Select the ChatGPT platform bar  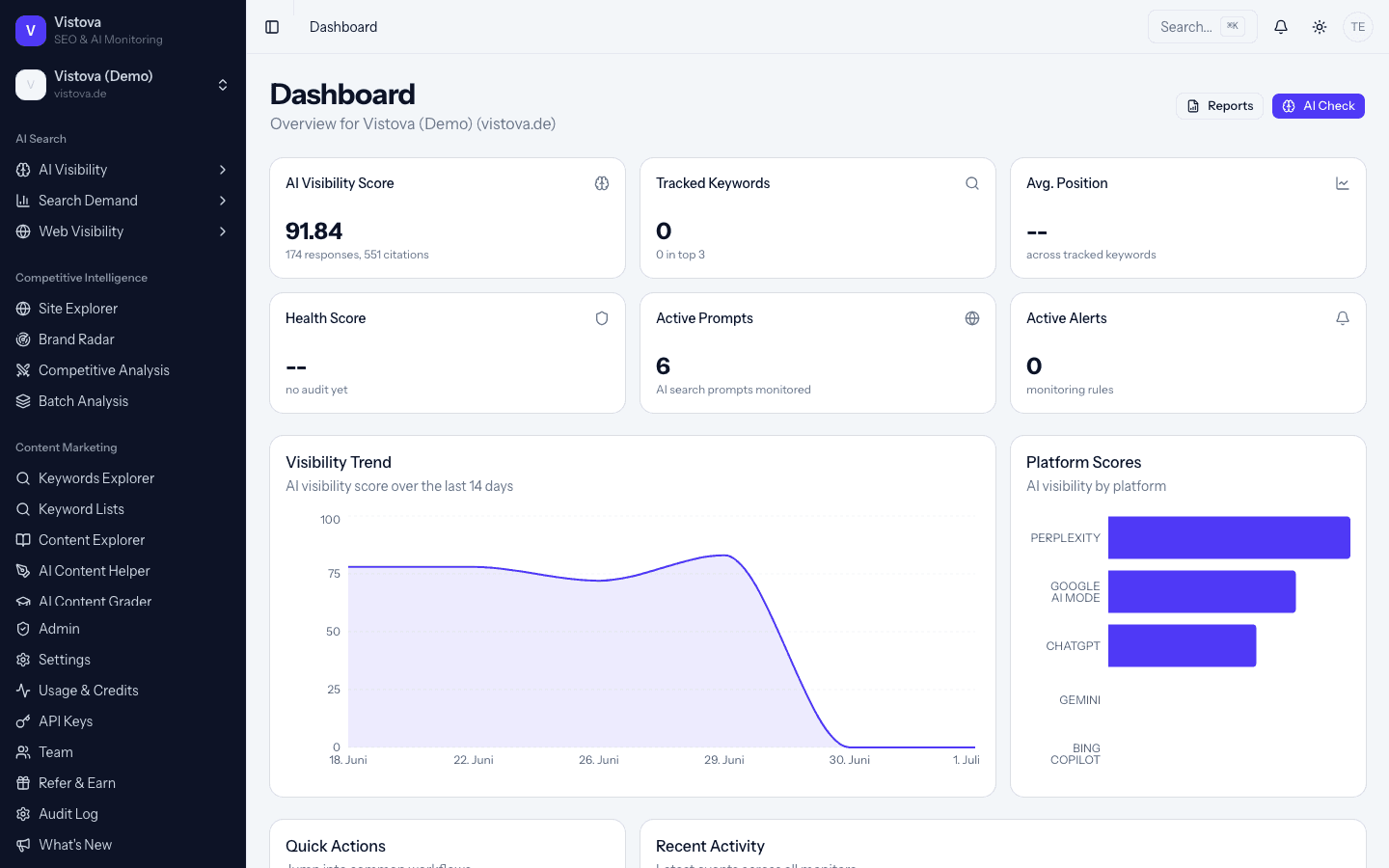(1182, 646)
